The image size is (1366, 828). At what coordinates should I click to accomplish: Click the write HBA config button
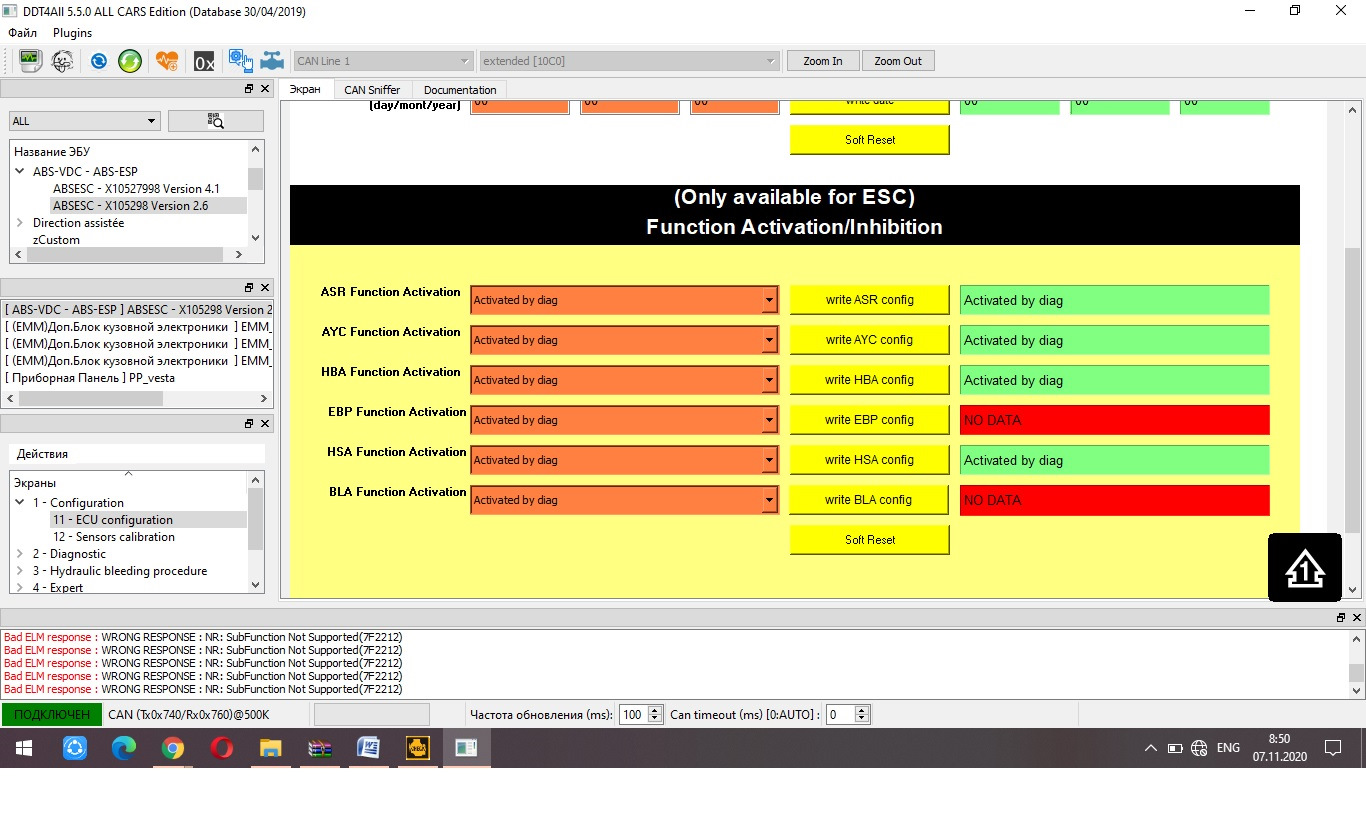coord(869,380)
